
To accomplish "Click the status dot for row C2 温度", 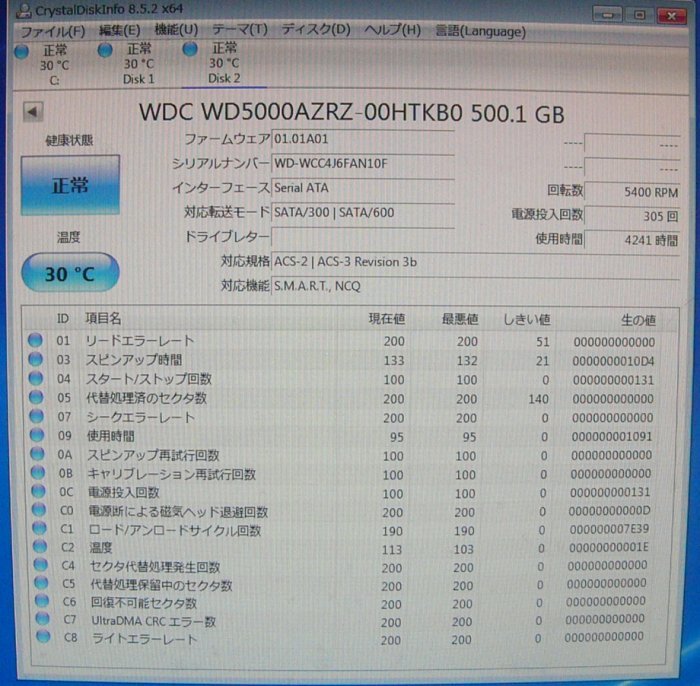I will (x=40, y=546).
